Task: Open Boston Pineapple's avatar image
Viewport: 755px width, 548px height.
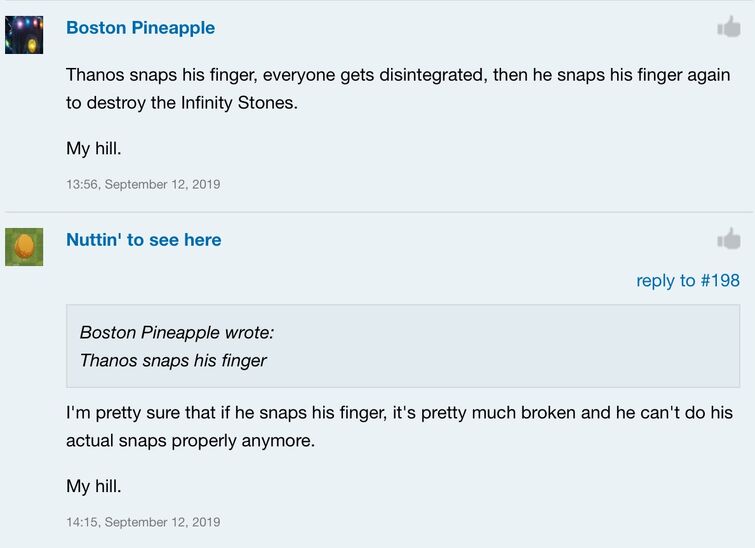Action: click(x=24, y=35)
